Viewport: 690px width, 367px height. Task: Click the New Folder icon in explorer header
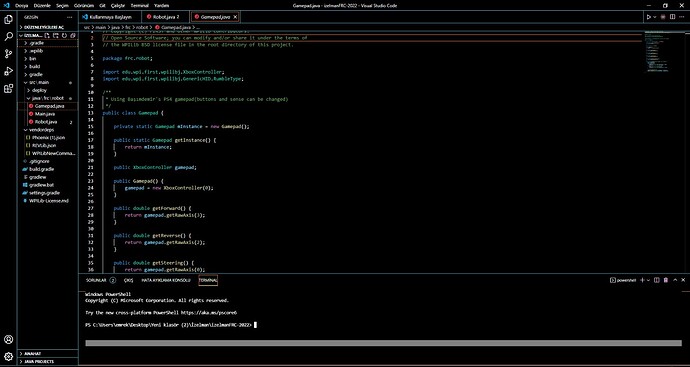click(x=55, y=35)
